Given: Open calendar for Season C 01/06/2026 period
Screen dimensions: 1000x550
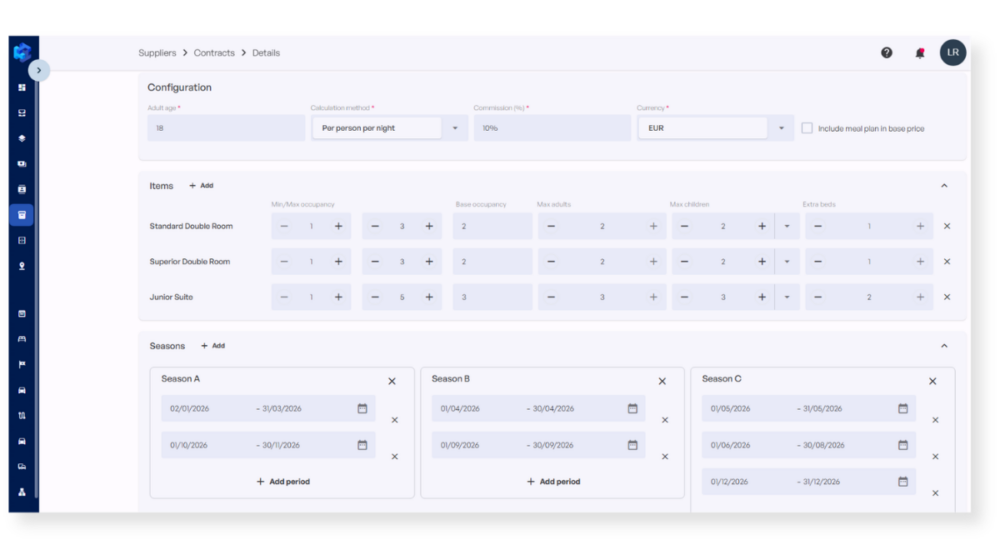Looking at the screenshot, I should [903, 445].
